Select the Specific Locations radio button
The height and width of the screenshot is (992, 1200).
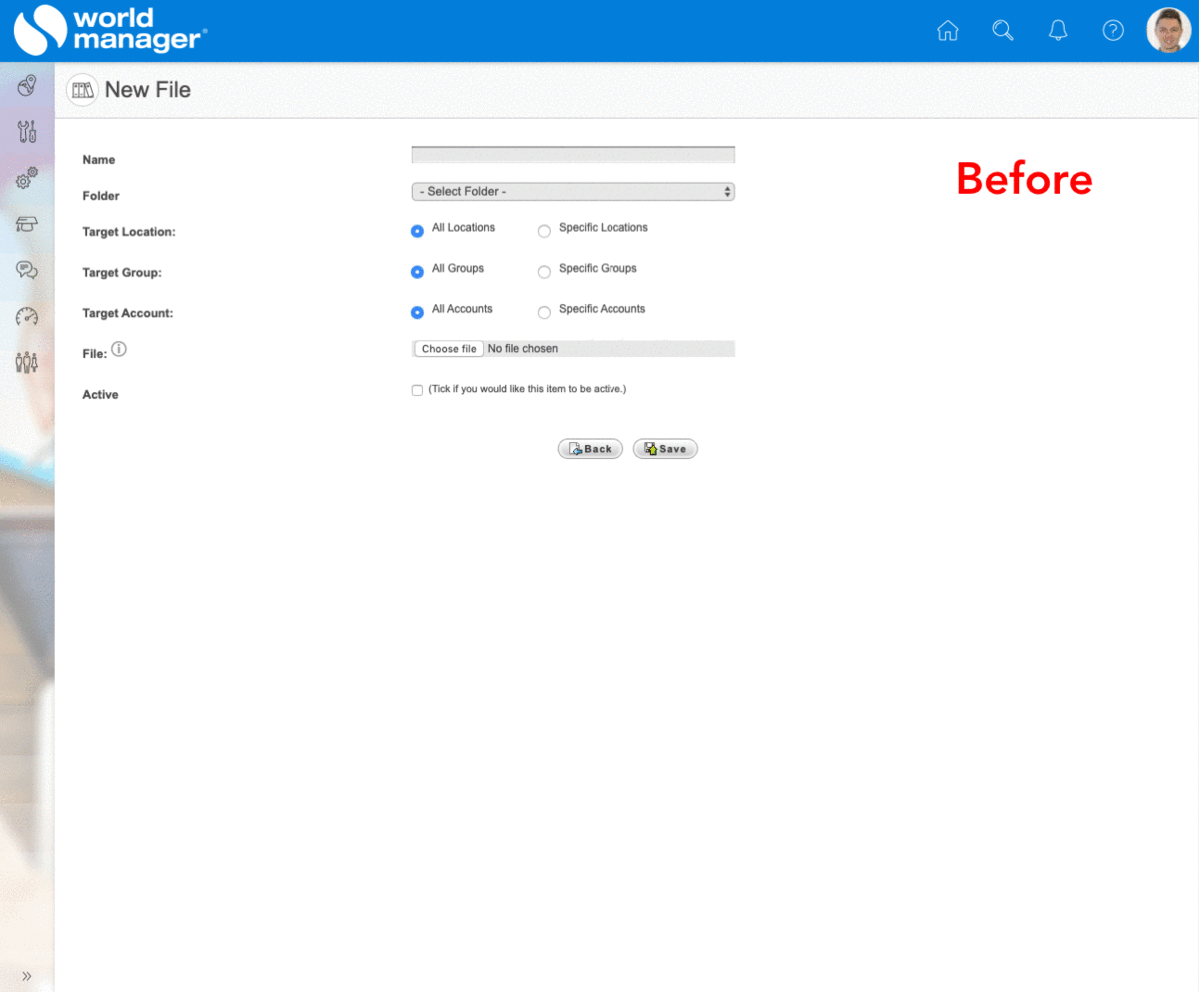coord(544,231)
